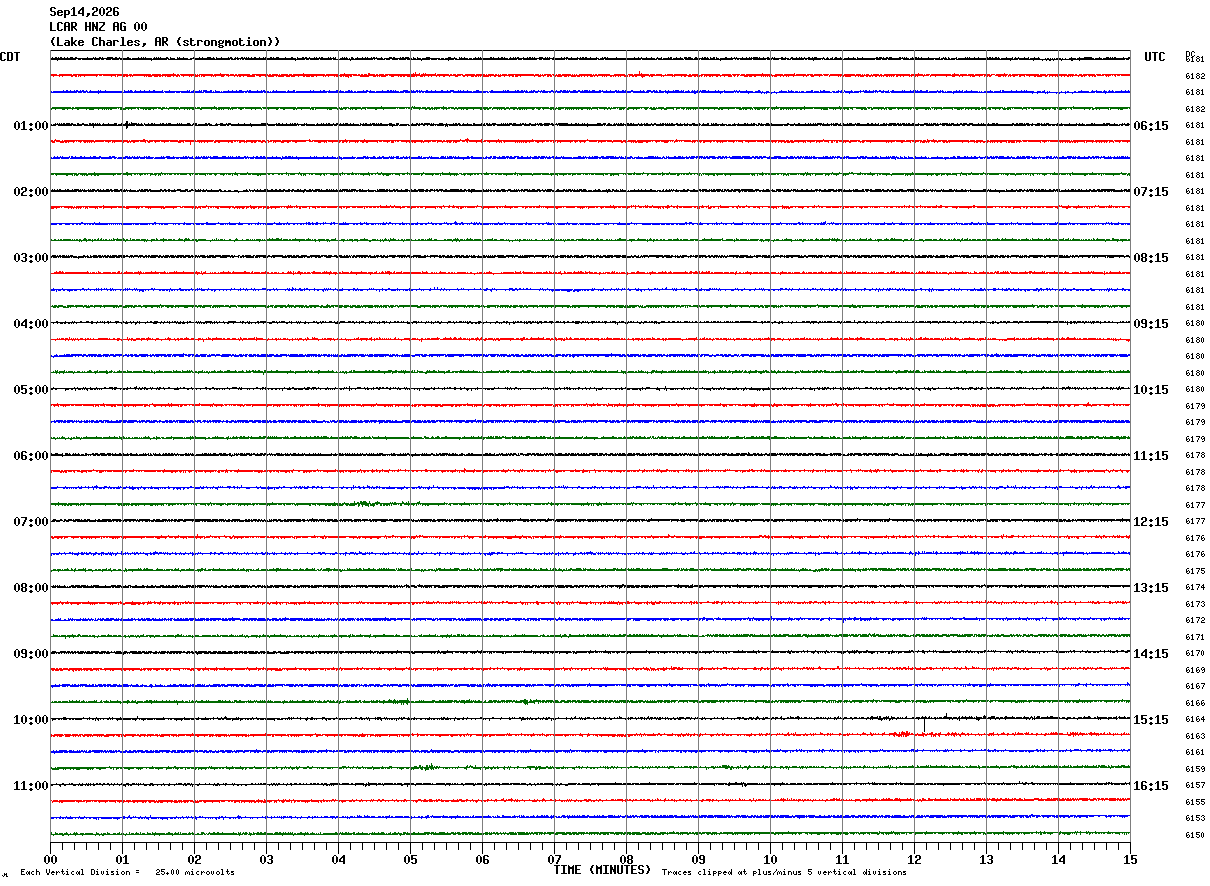Image resolution: width=1210 pixels, height=886 pixels.
Task: Click the CDT timezone label
Action: tap(10, 57)
